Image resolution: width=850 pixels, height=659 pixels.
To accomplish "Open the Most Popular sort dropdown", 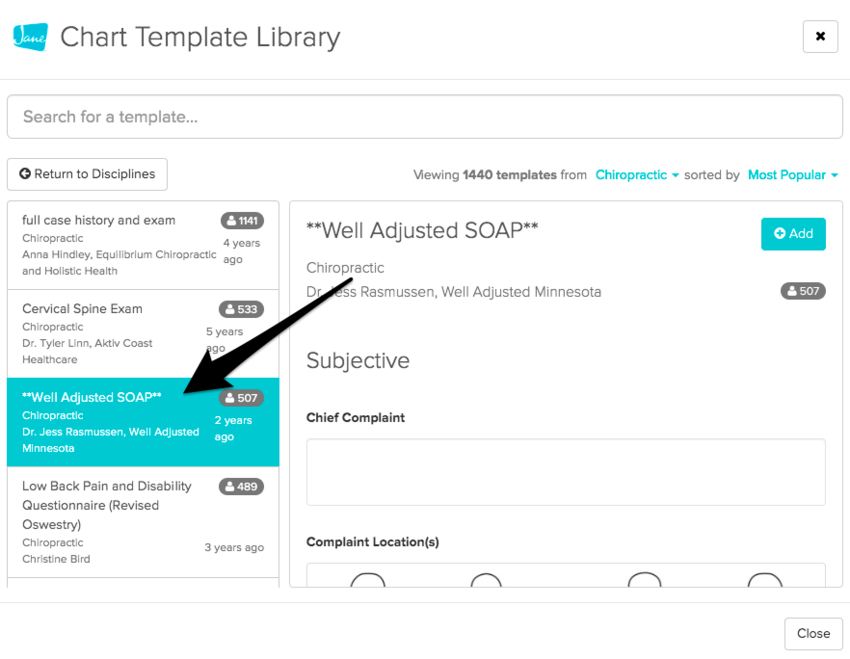I will (793, 175).
